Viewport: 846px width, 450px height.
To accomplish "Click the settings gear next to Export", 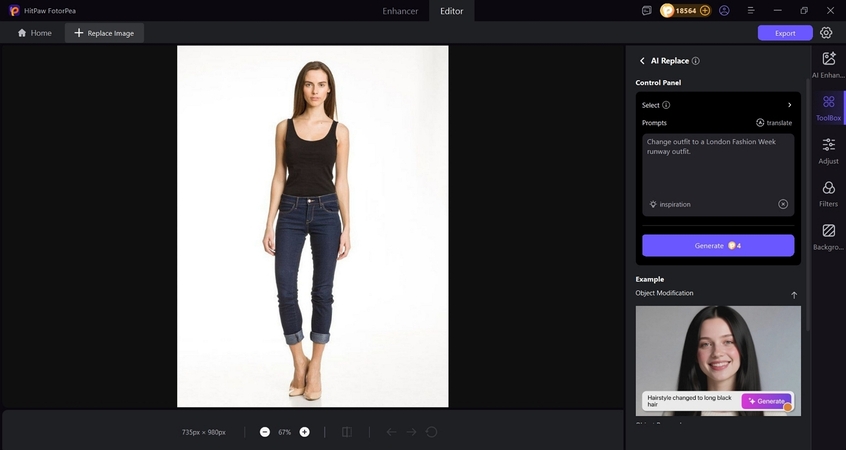I will 826,33.
